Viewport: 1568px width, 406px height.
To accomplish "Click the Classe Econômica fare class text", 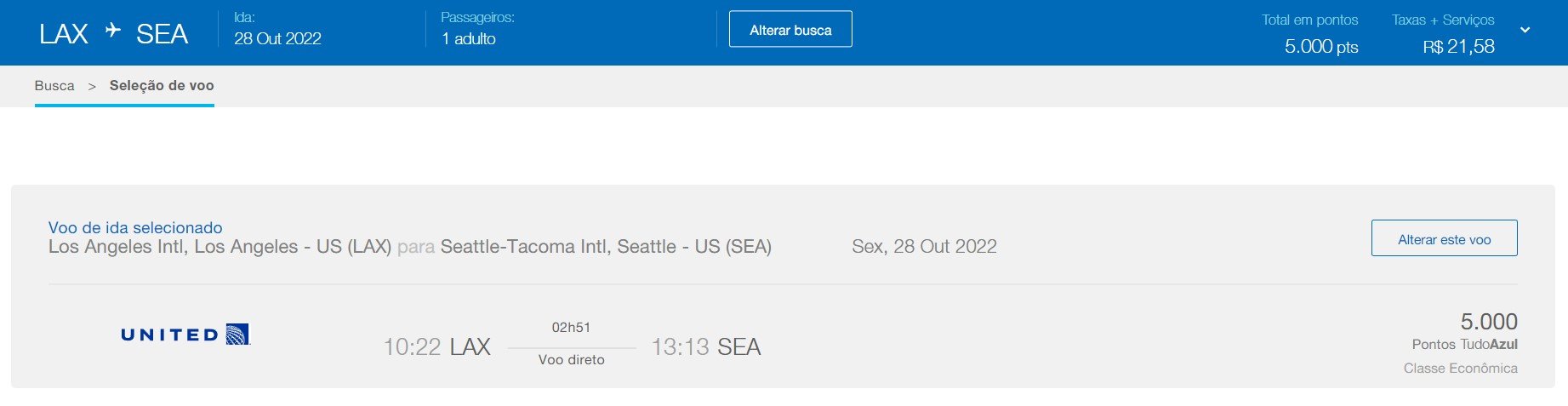I will coord(1460,369).
